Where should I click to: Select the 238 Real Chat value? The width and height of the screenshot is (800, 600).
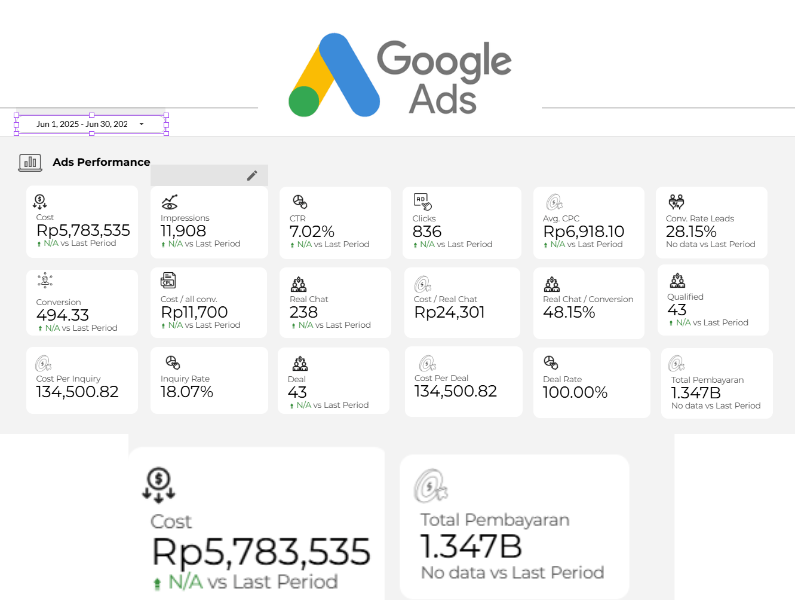[x=304, y=312]
